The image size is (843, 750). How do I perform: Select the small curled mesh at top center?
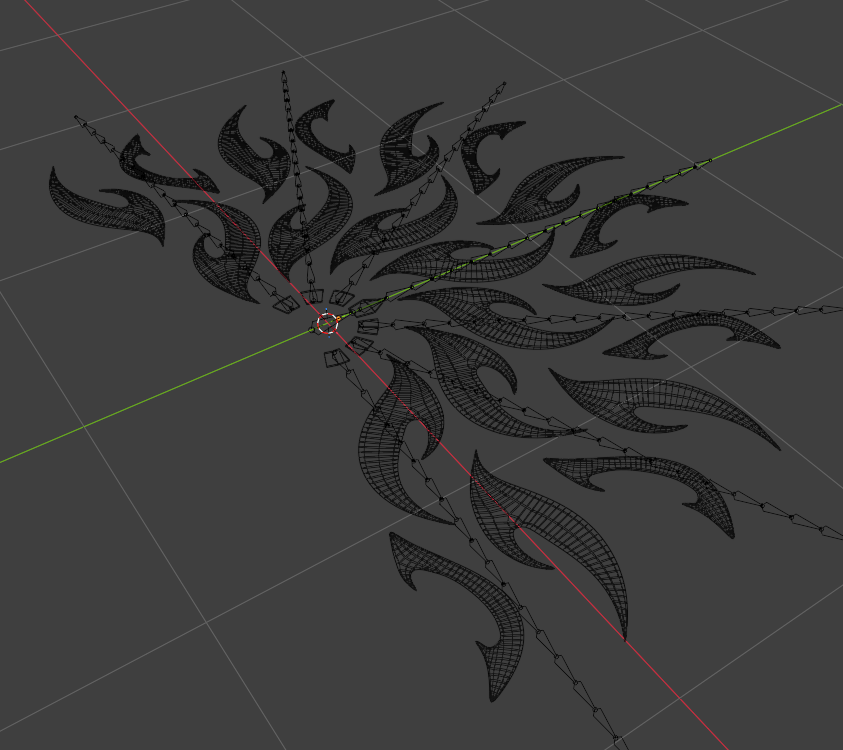coord(326,134)
